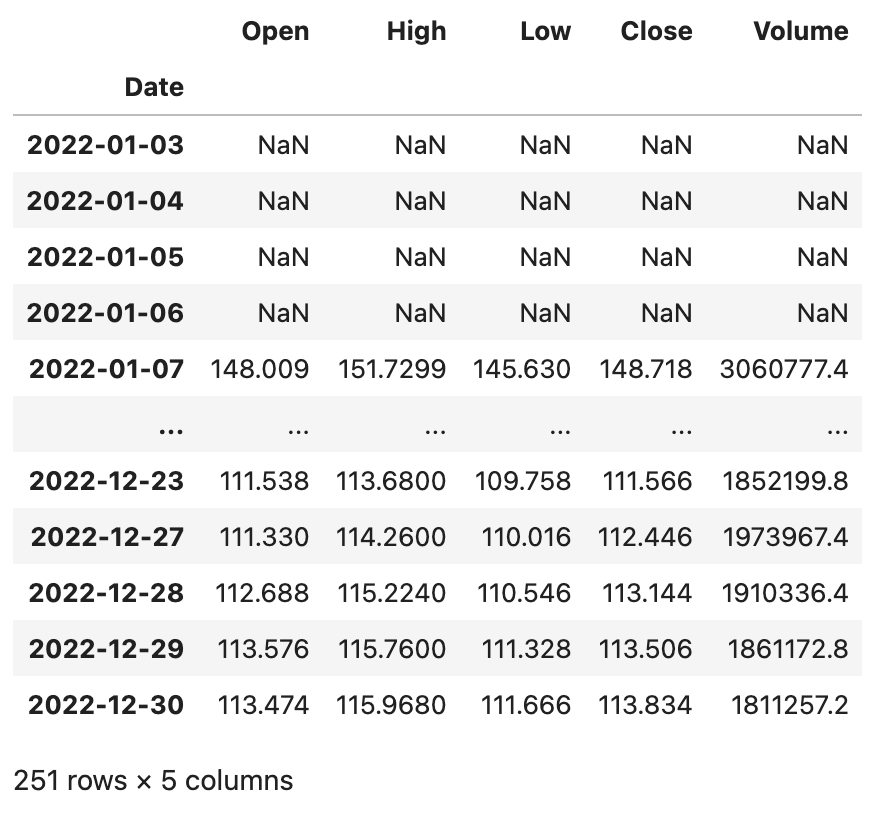880x820 pixels.
Task: Click the "251 rows × 5 columns" summary text
Action: click(154, 780)
